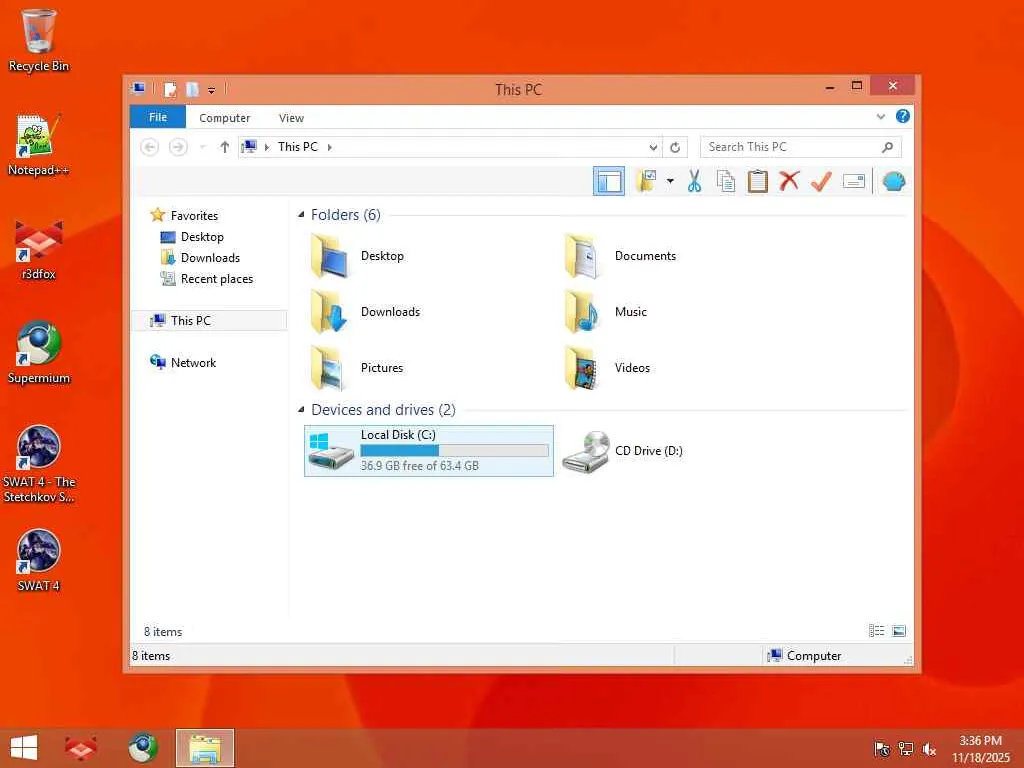This screenshot has width=1024, height=768.
Task: Click the Forward navigation arrow
Action: [178, 147]
